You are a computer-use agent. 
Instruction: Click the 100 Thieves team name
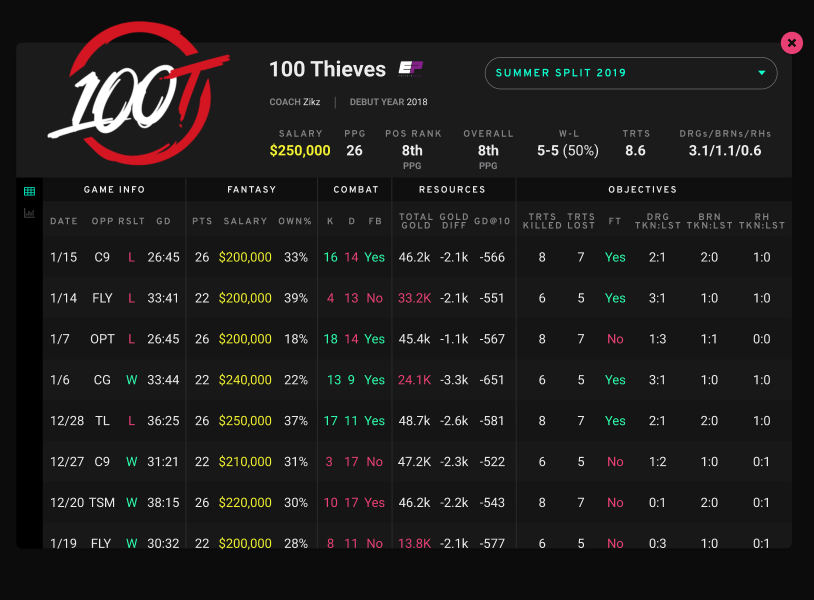(x=328, y=69)
